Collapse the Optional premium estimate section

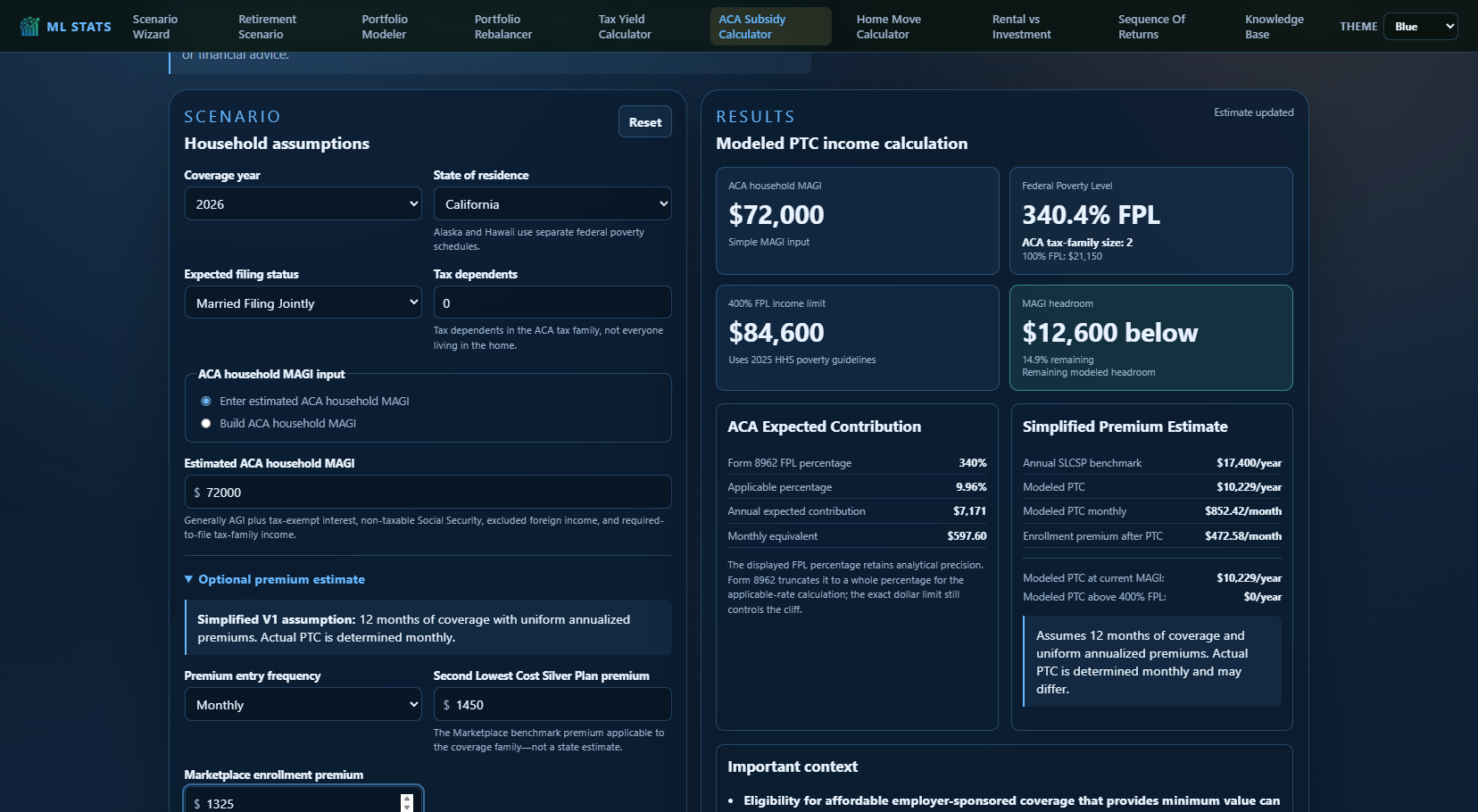click(x=275, y=579)
